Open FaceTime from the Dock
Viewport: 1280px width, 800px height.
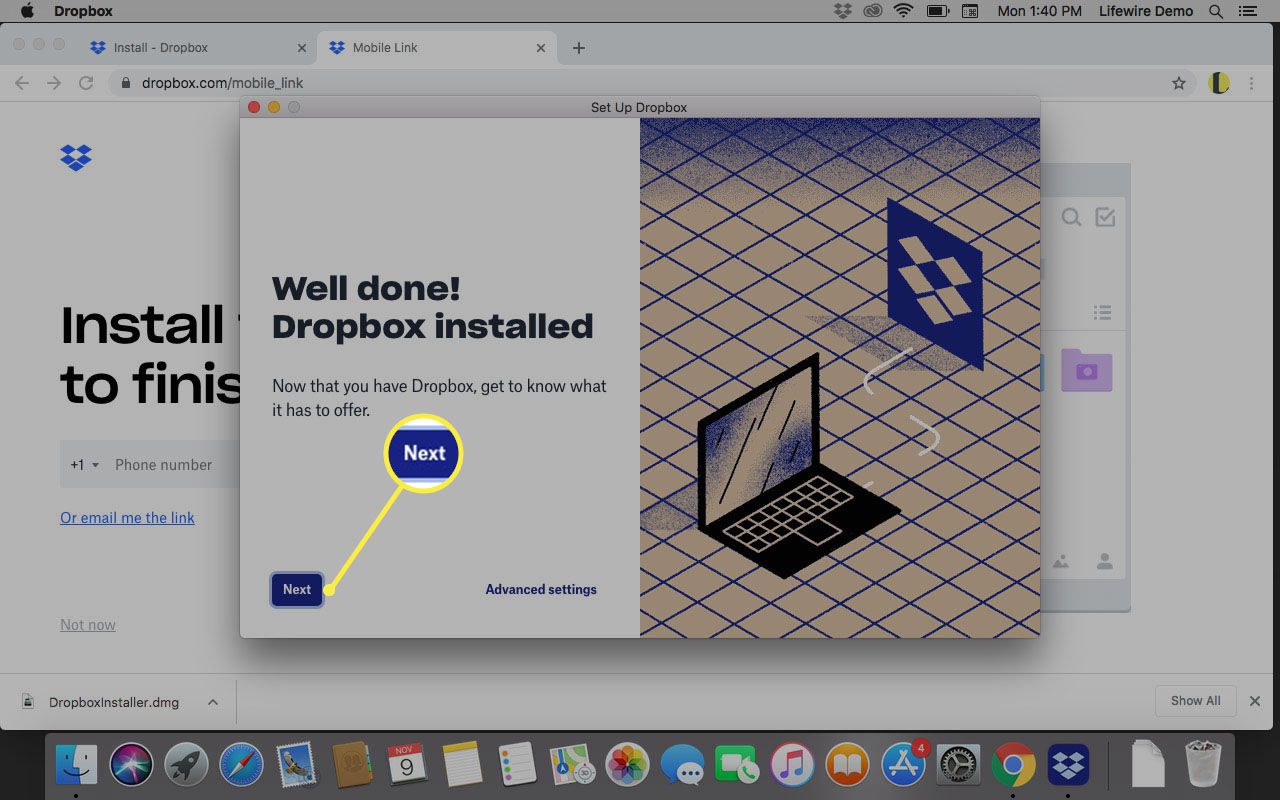(x=738, y=765)
